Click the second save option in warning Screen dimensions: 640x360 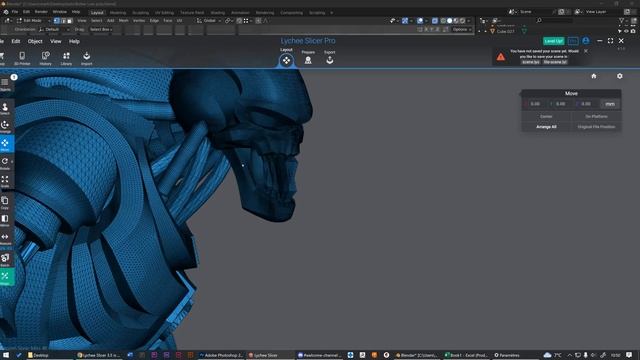(x=555, y=62)
